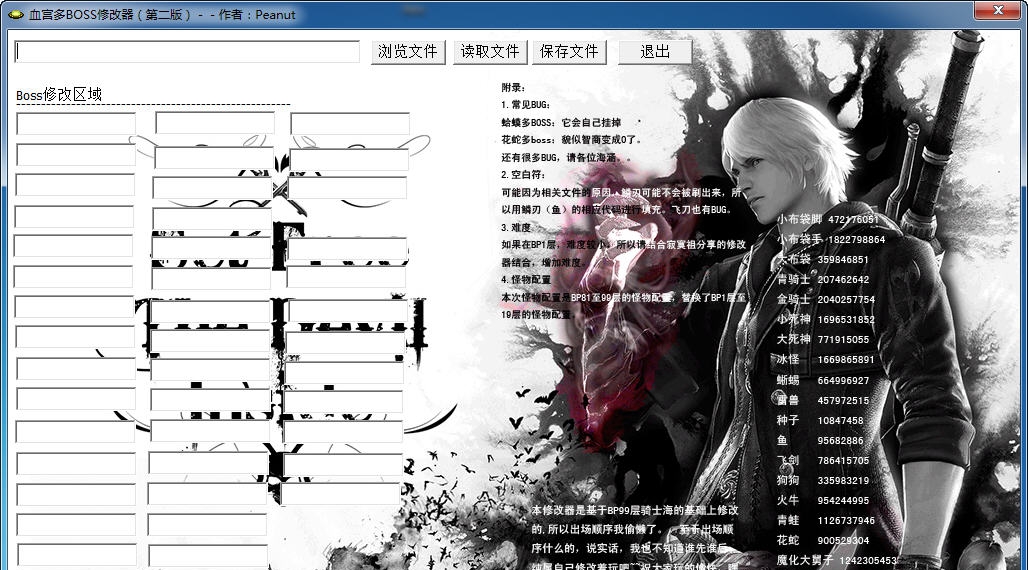
Task: Click the 读取文件 read file button
Action: [490, 52]
